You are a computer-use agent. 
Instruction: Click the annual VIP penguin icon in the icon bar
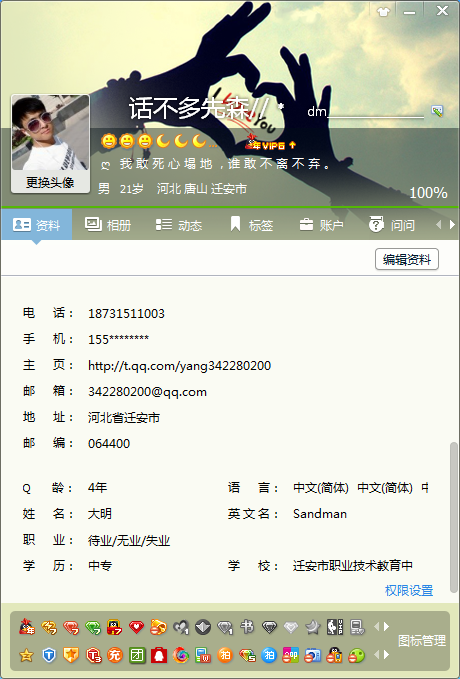coord(27,627)
